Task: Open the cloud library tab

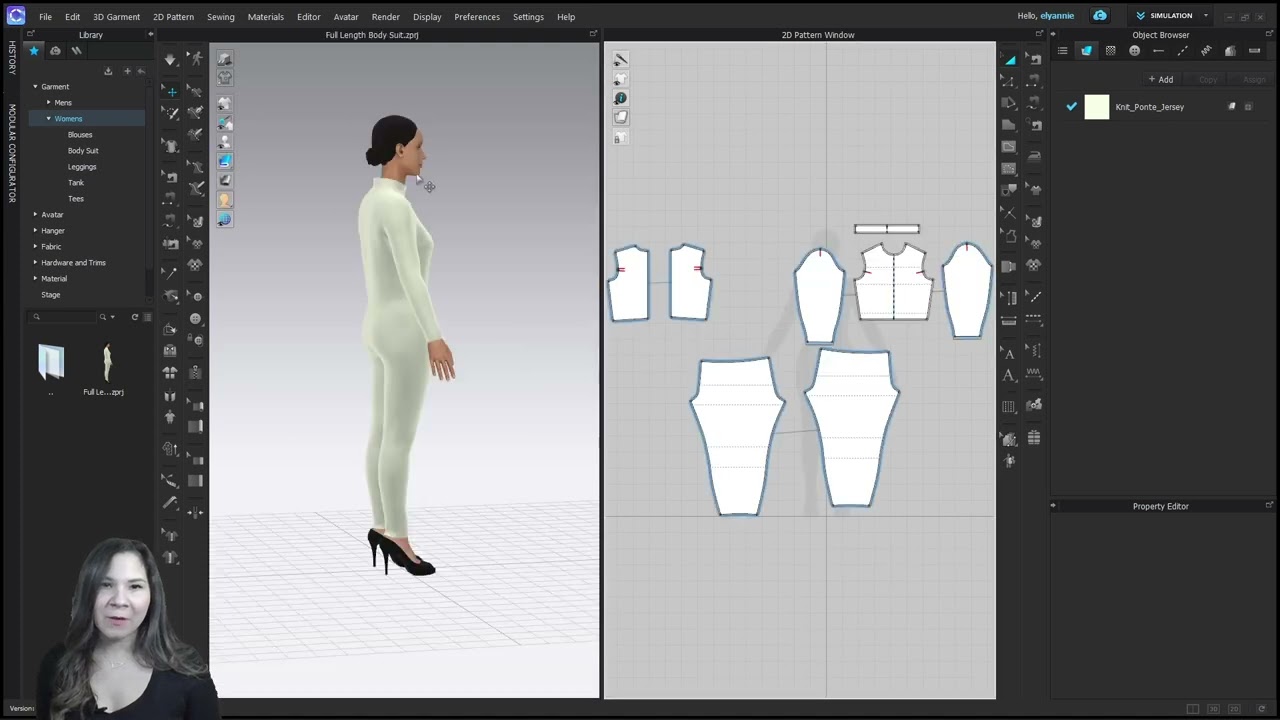Action: pos(55,51)
